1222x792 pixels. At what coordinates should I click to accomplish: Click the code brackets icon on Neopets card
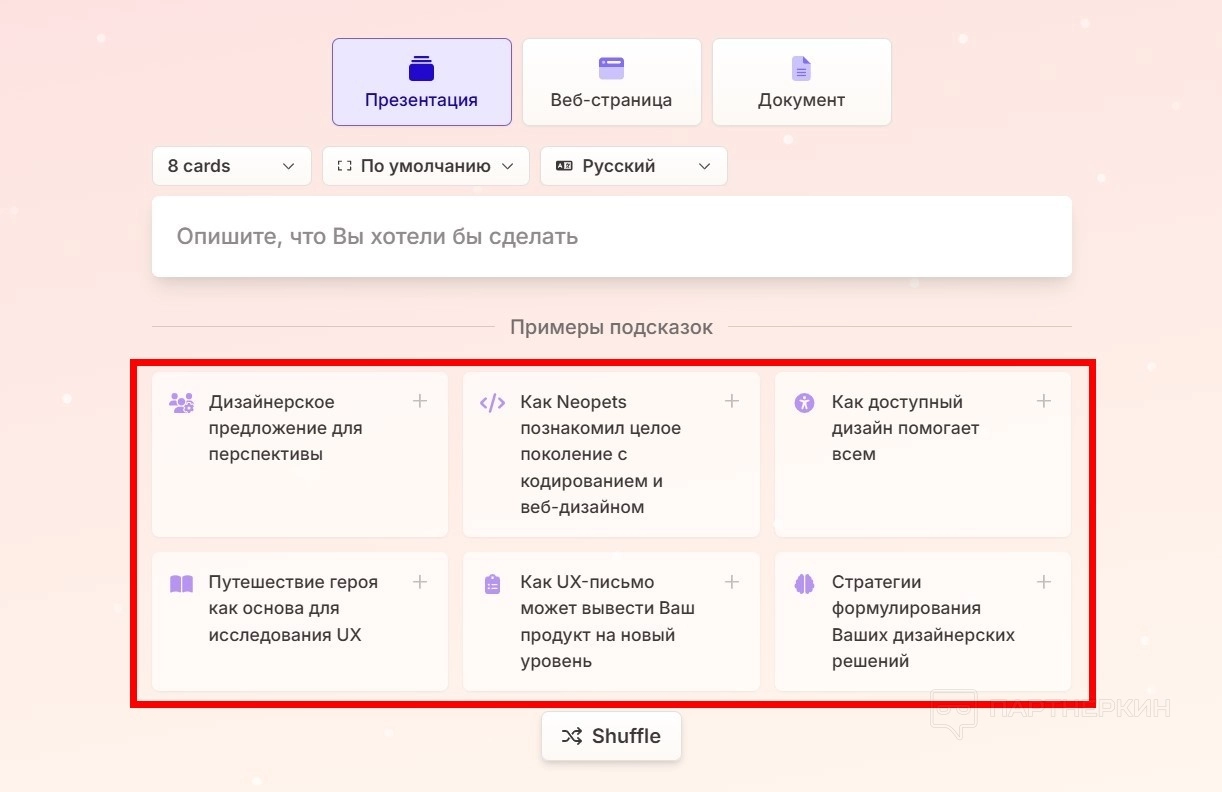click(492, 403)
